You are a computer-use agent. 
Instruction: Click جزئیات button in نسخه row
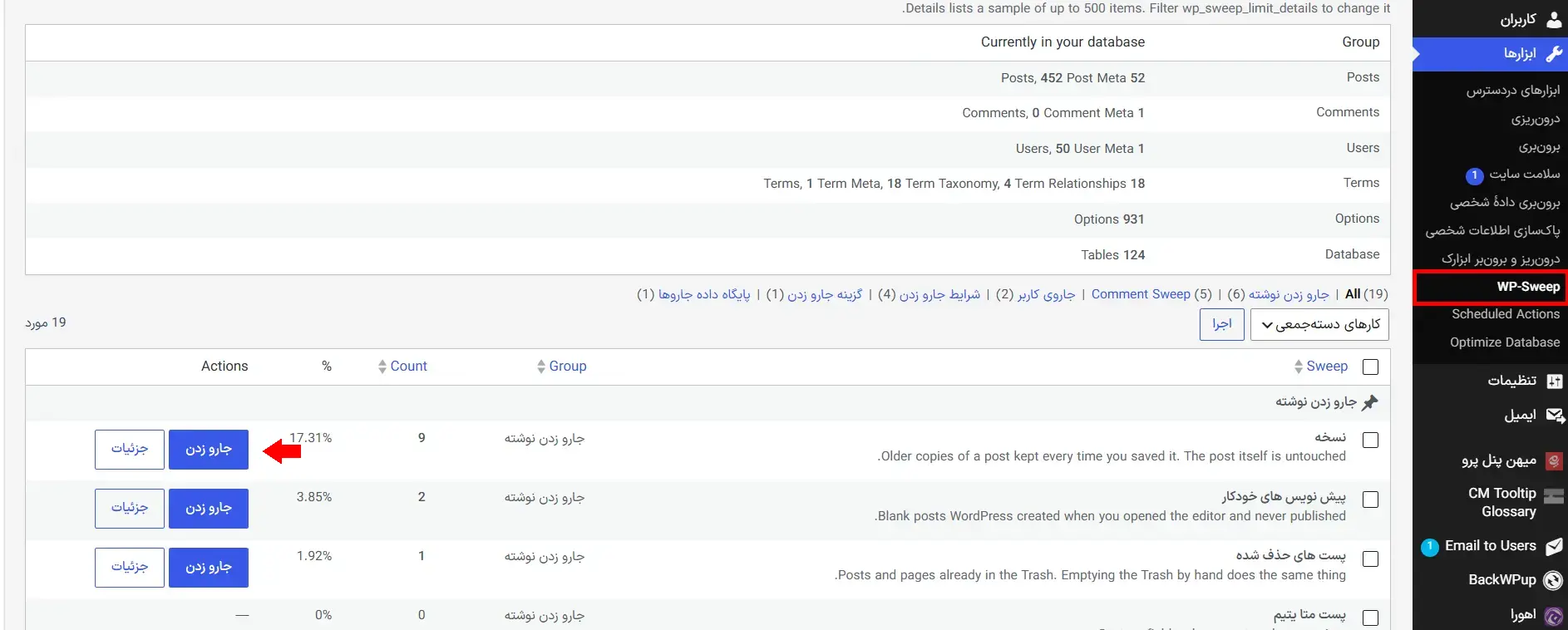130,450
